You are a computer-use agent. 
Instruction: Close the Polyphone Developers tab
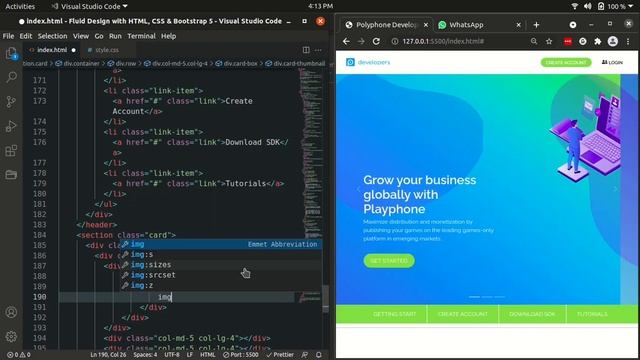pos(426,25)
